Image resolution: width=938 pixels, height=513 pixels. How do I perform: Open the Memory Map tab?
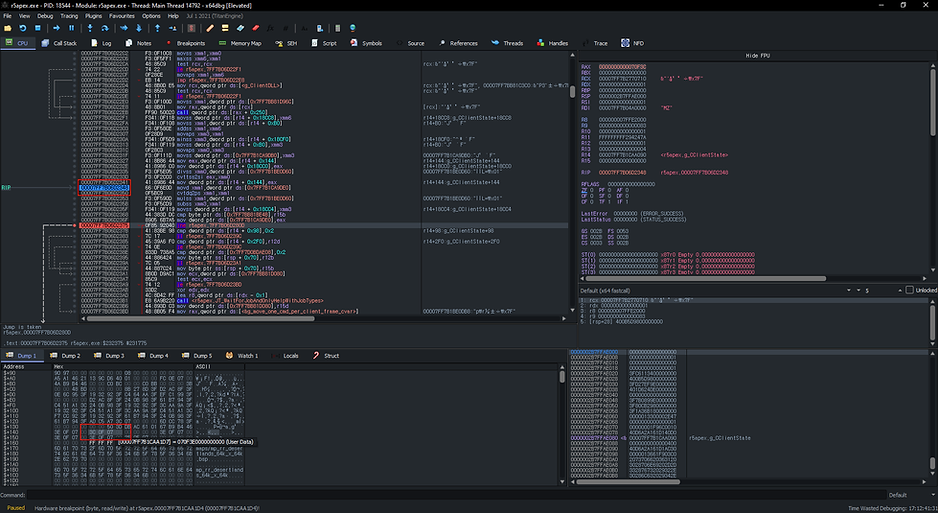coord(240,43)
